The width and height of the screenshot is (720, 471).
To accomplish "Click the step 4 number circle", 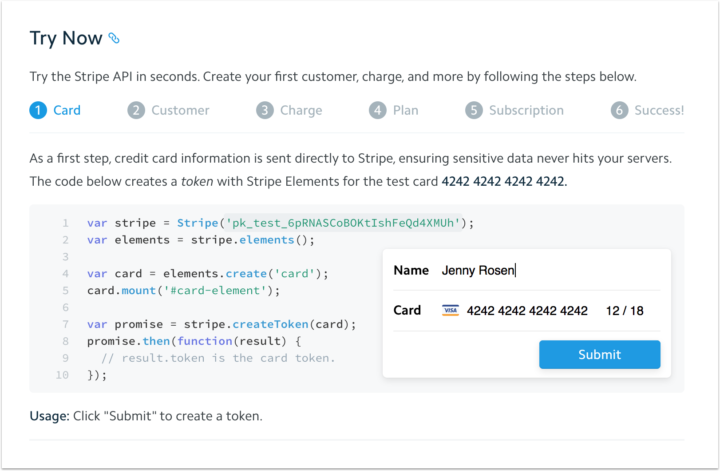I will pyautogui.click(x=377, y=110).
